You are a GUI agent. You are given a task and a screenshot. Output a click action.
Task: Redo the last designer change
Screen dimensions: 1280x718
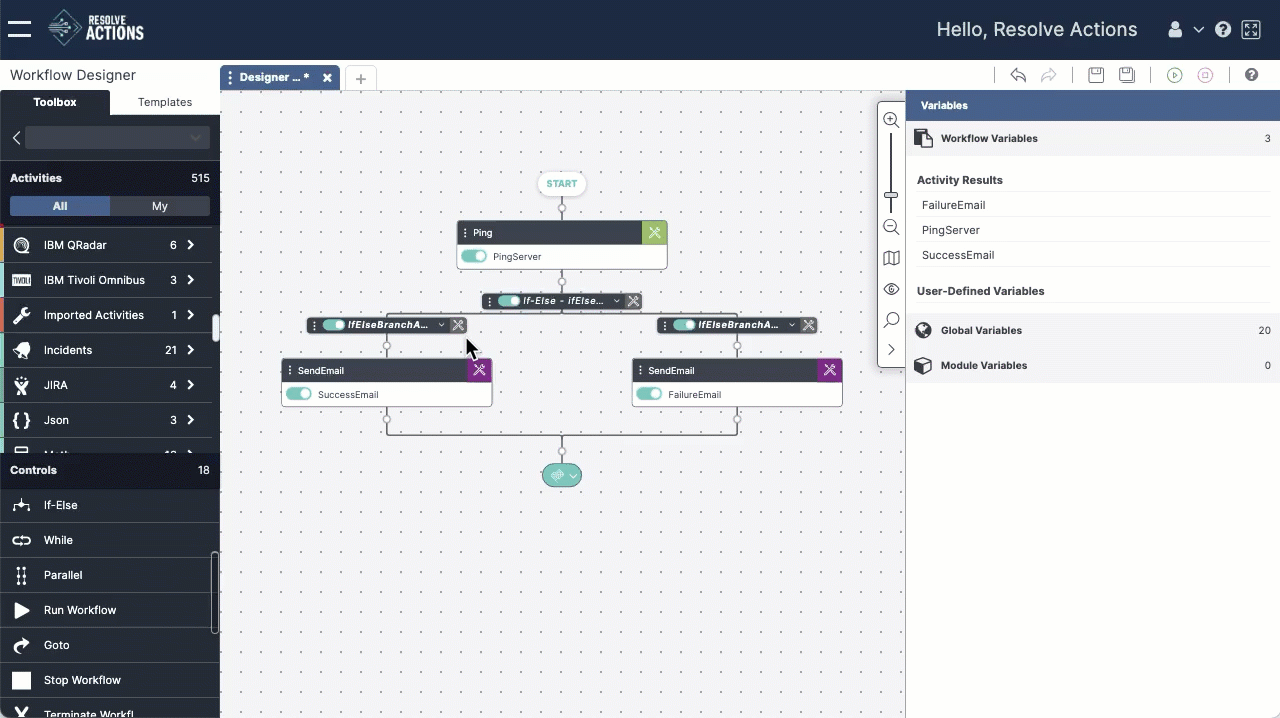[x=1048, y=75]
